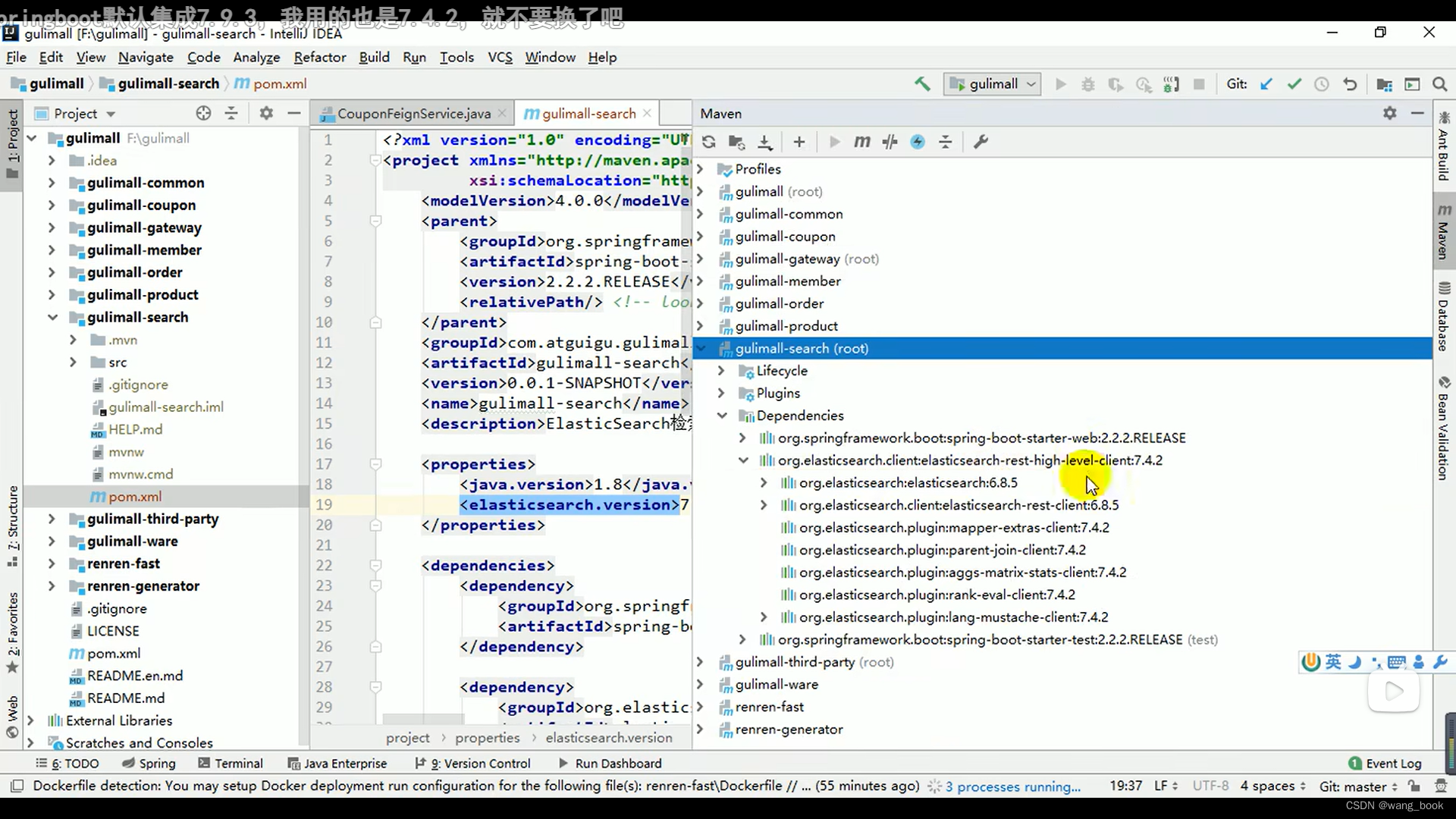Click the Execute Maven Goal m icon
The height and width of the screenshot is (819, 1456).
tap(862, 142)
